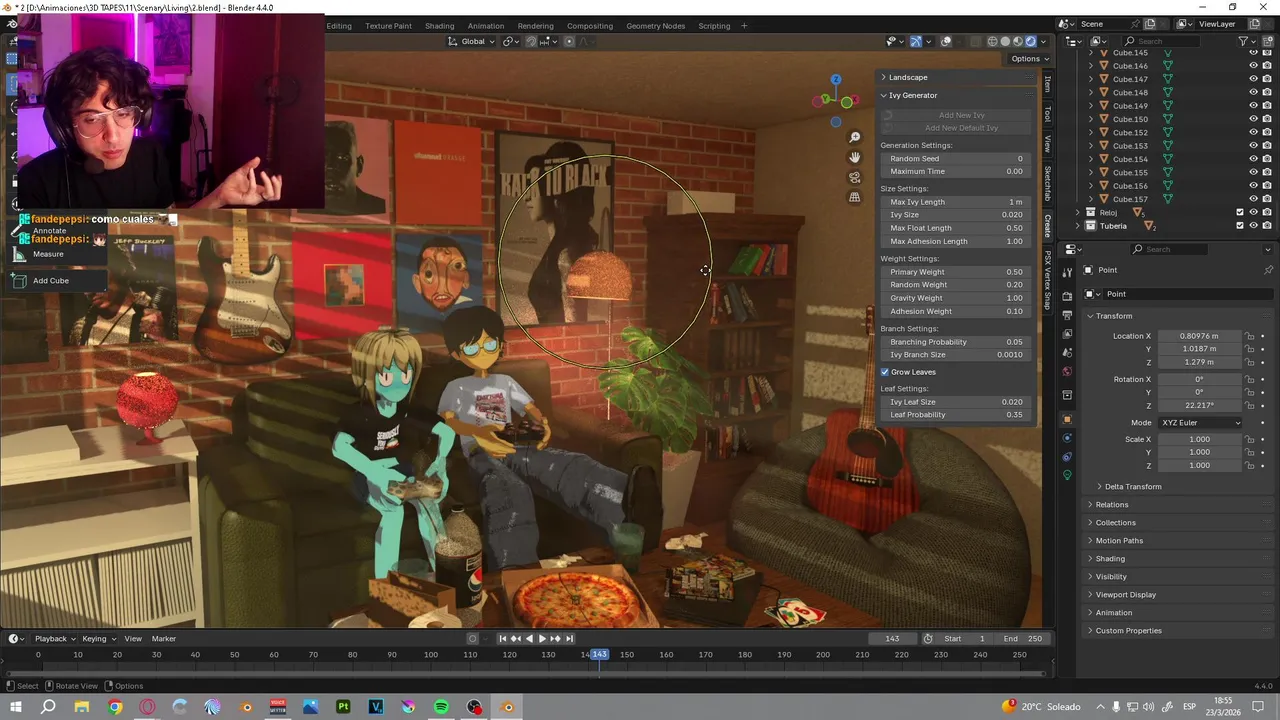Toggle snapping magnet in viewport header
Image resolution: width=1280 pixels, height=720 pixels.
coord(531,41)
